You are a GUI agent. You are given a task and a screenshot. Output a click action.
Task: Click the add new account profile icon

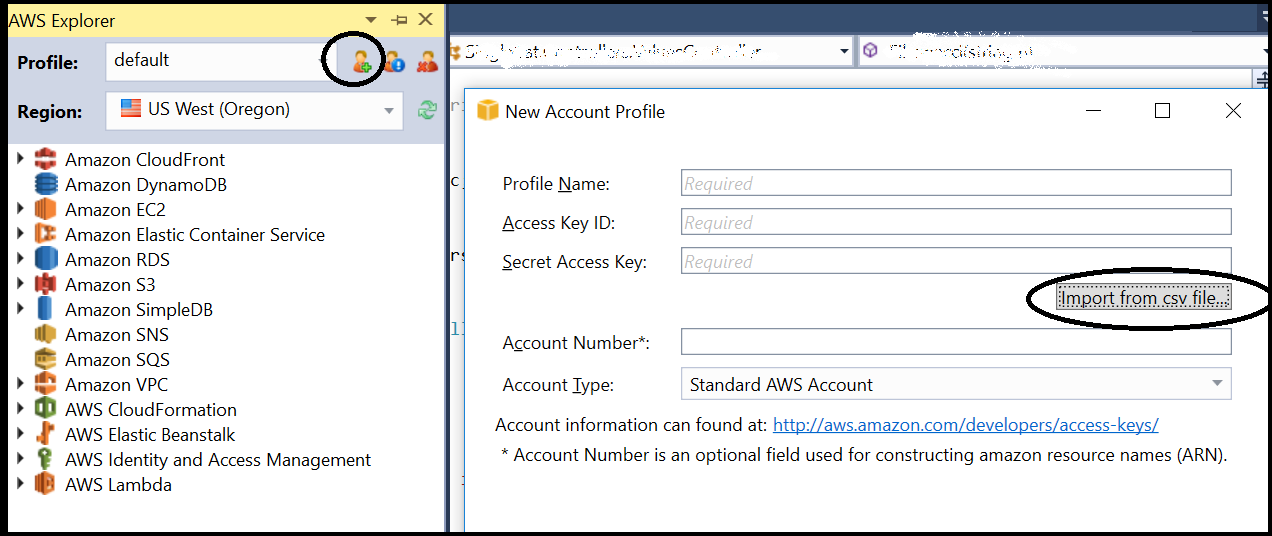(361, 62)
